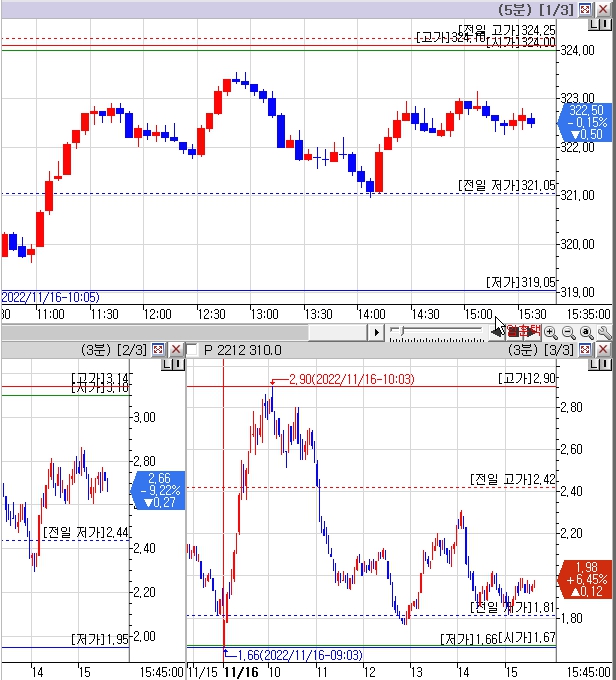This screenshot has width=616, height=680.
Task: Click the magnifier icon marked 'a'
Action: pos(587,333)
